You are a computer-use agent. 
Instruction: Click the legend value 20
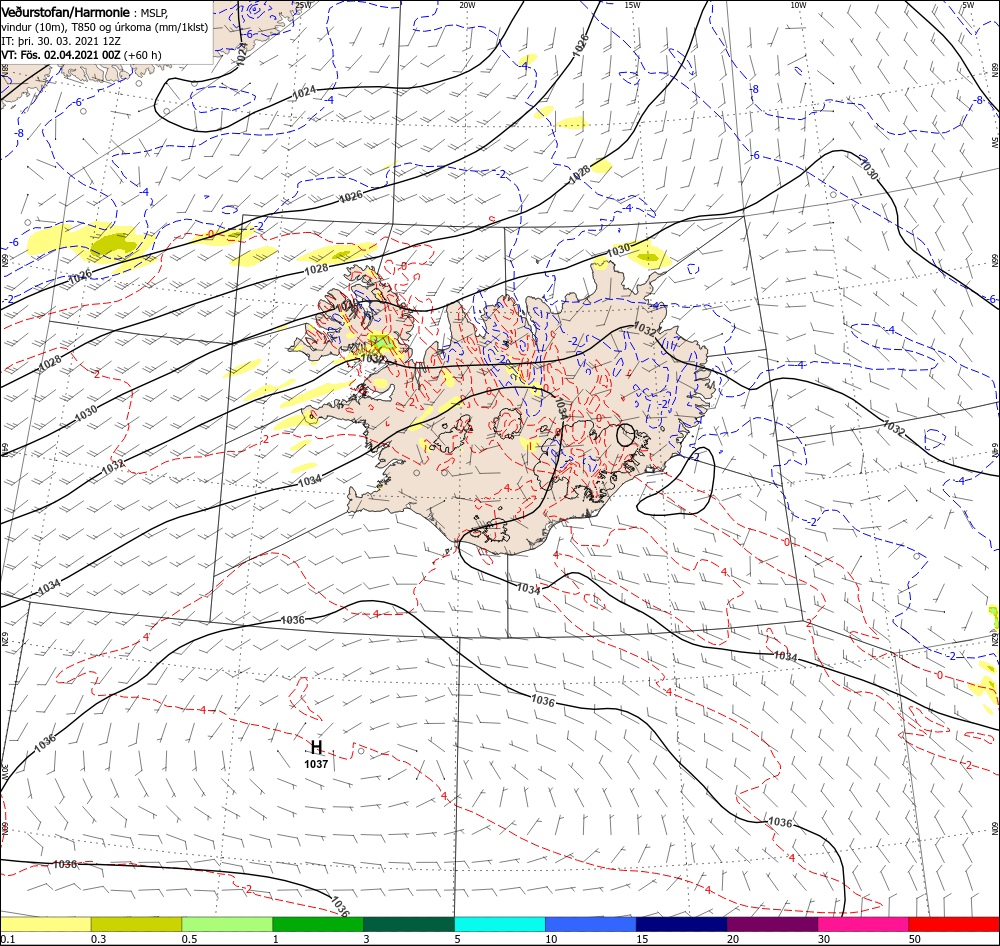click(733, 939)
